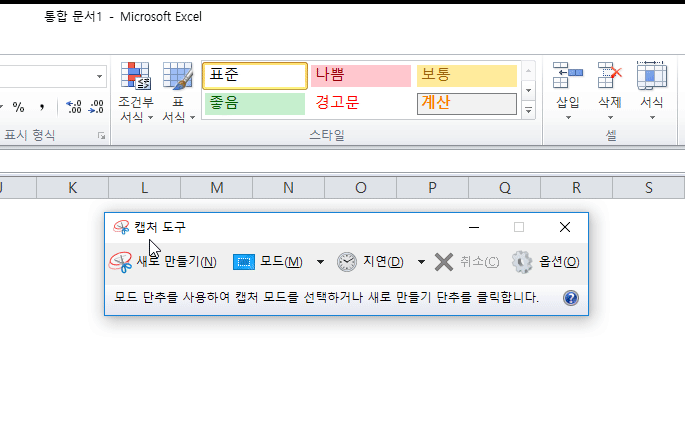Apply the Good (좋음) cell style
Image resolution: width=685 pixels, height=439 pixels.
click(x=255, y=104)
